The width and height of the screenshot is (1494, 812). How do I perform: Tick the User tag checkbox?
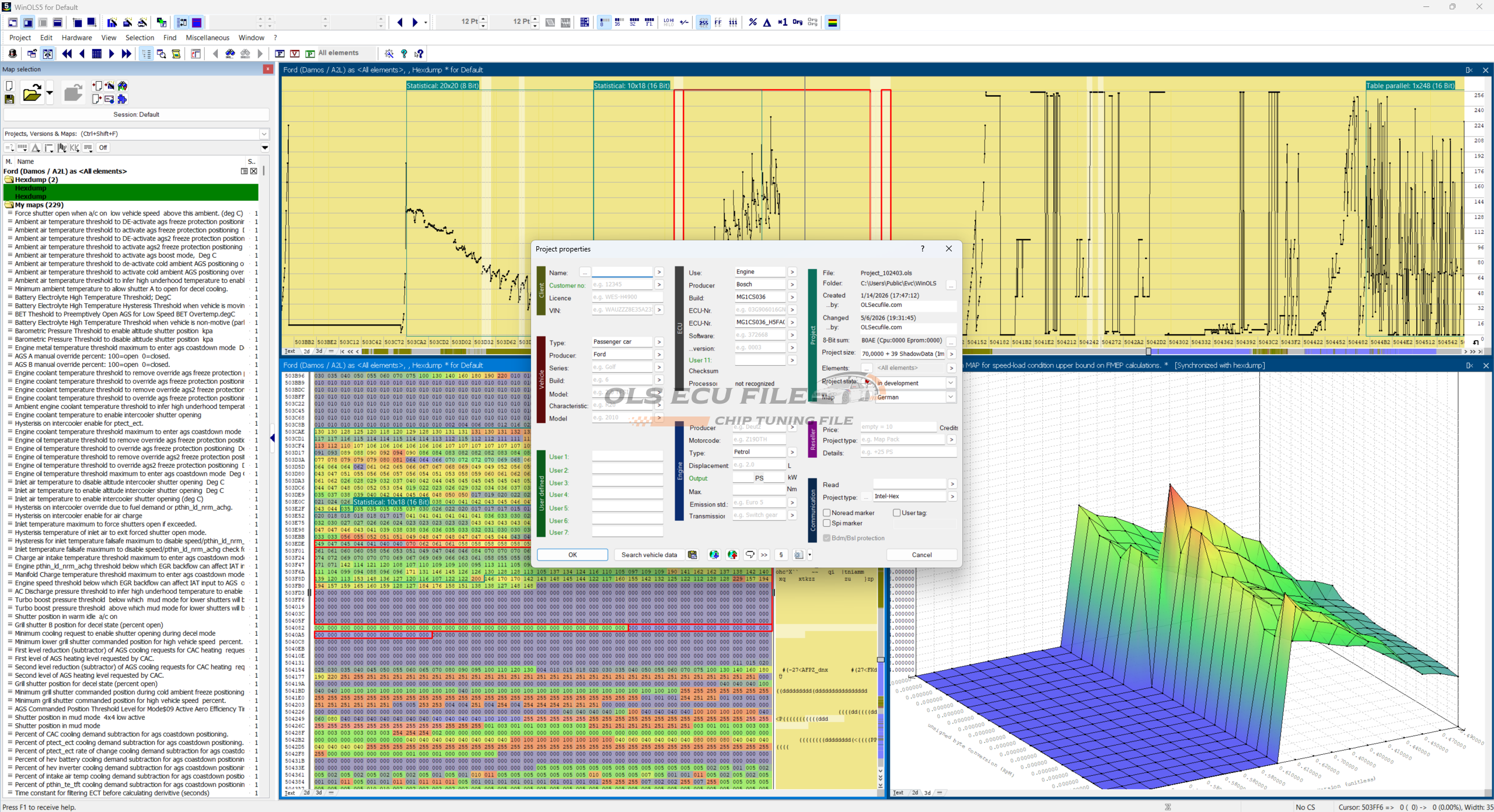pyautogui.click(x=897, y=513)
